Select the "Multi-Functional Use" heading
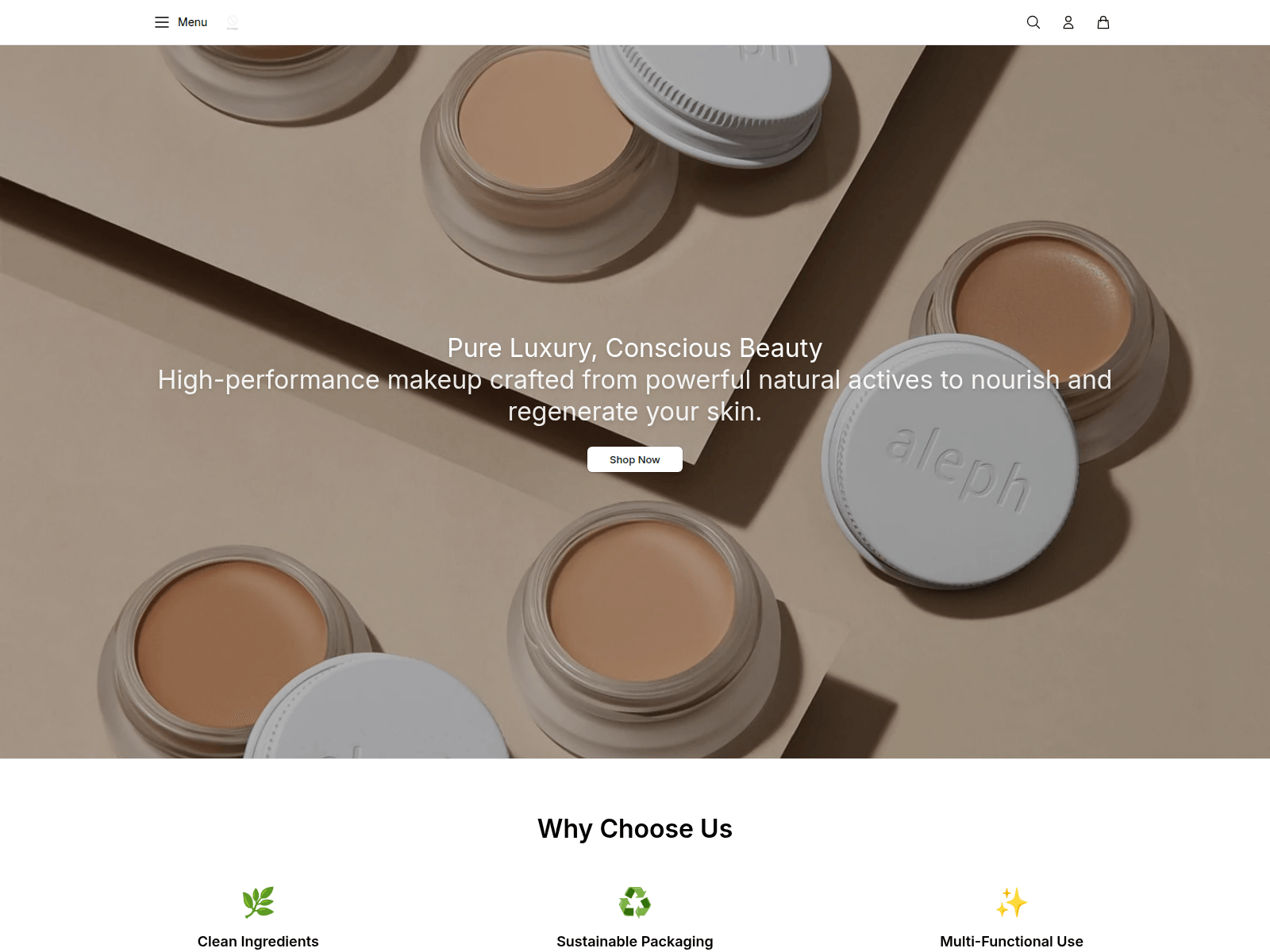Viewport: 1270px width, 952px height. (x=1012, y=942)
